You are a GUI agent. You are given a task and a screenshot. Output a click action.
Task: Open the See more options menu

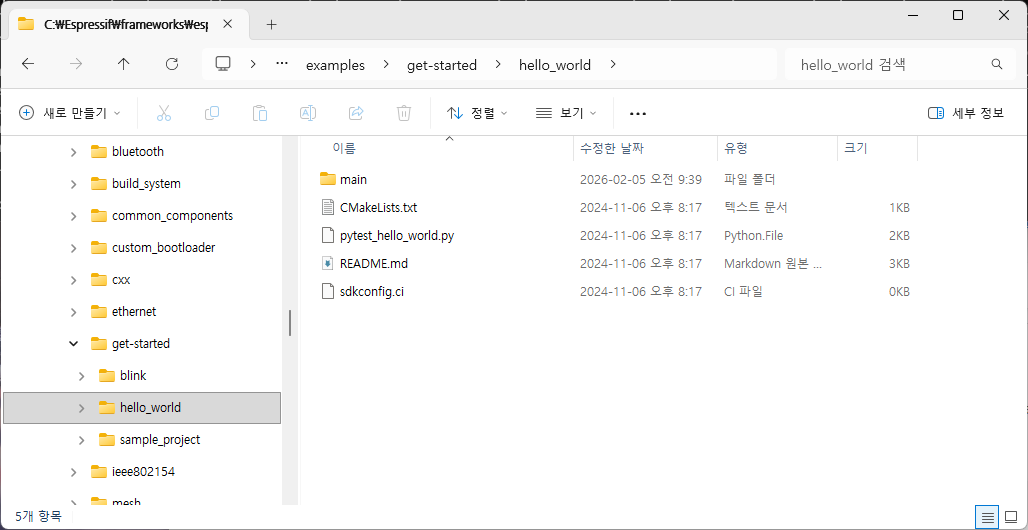tap(638, 113)
